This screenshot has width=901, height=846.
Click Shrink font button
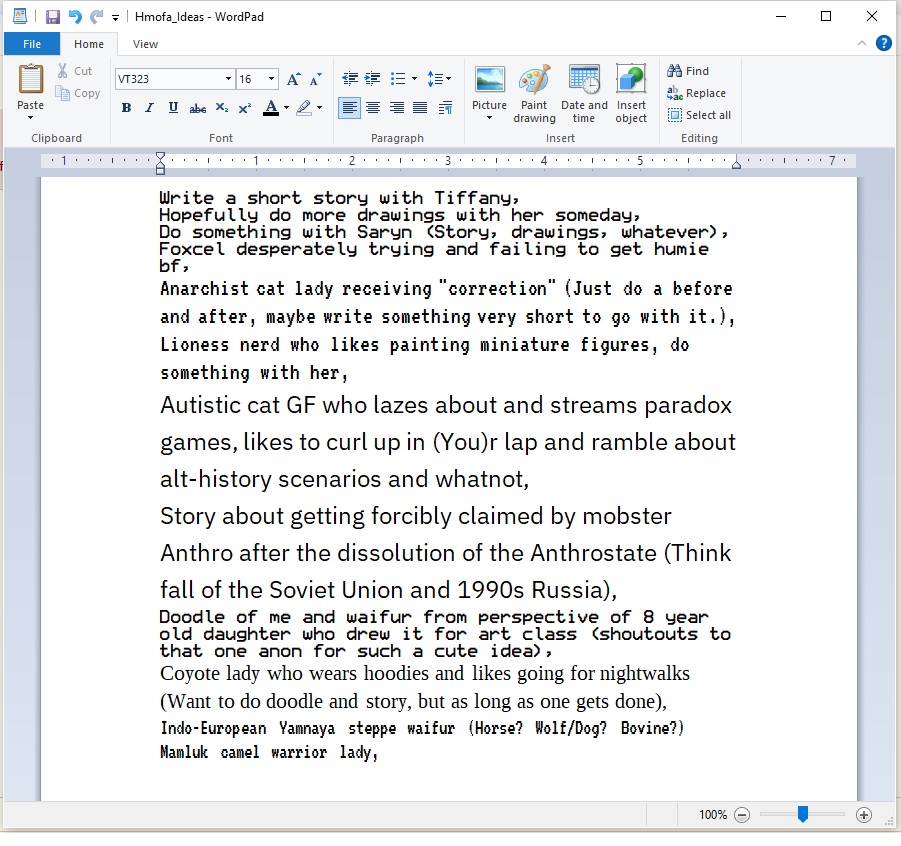click(315, 79)
